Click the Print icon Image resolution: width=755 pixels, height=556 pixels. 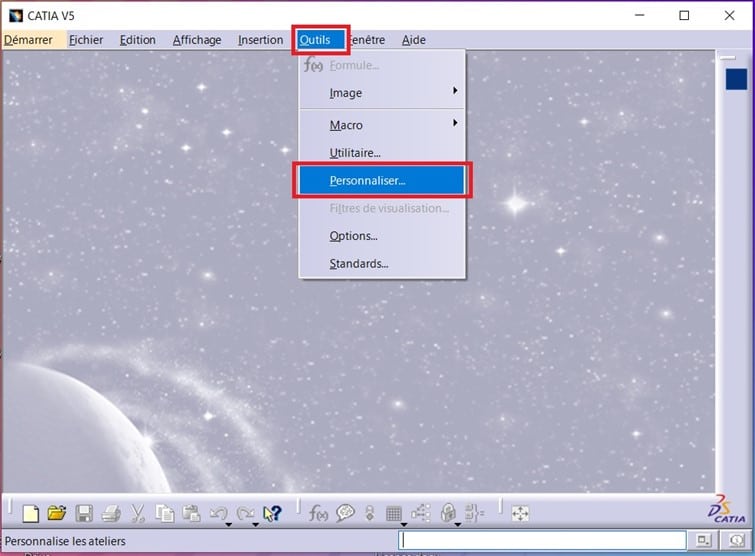111,514
